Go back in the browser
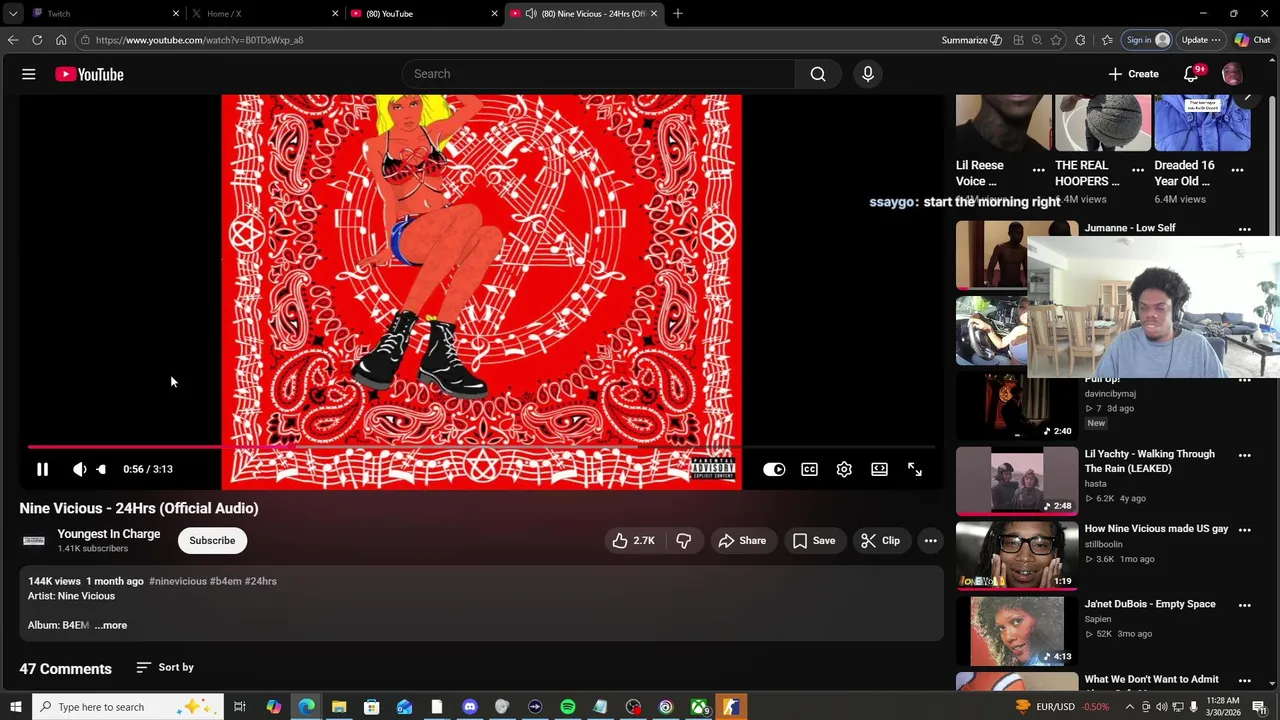This screenshot has height=720, width=1280. point(13,40)
